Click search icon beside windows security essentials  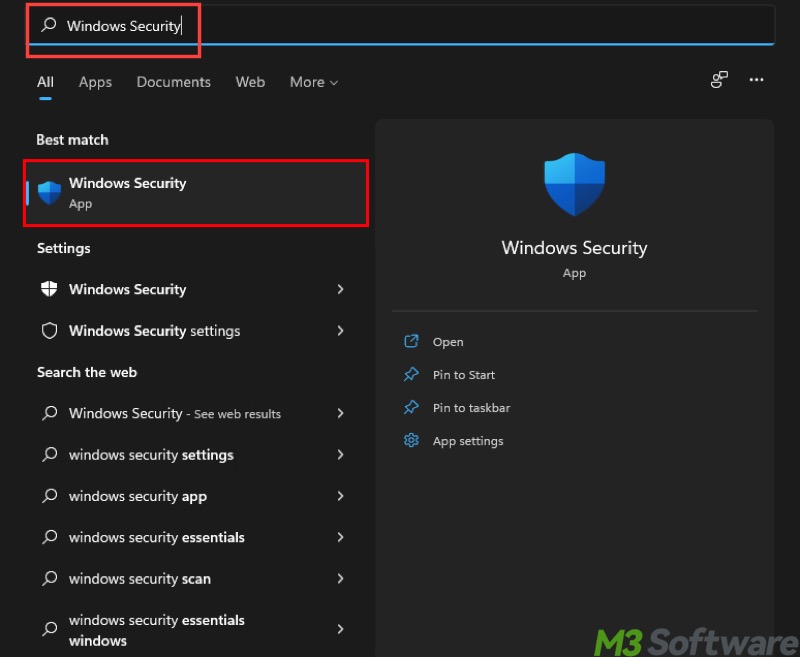49,537
